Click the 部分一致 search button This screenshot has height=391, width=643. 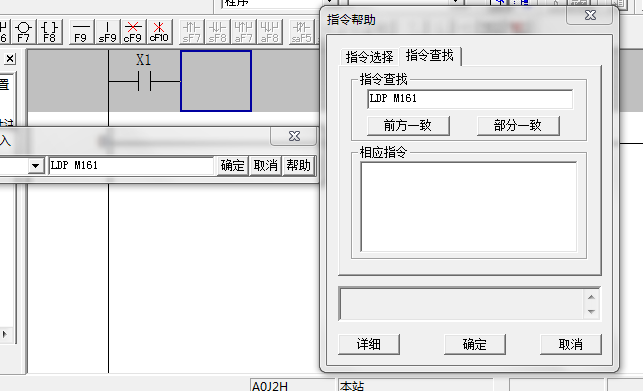(518, 126)
